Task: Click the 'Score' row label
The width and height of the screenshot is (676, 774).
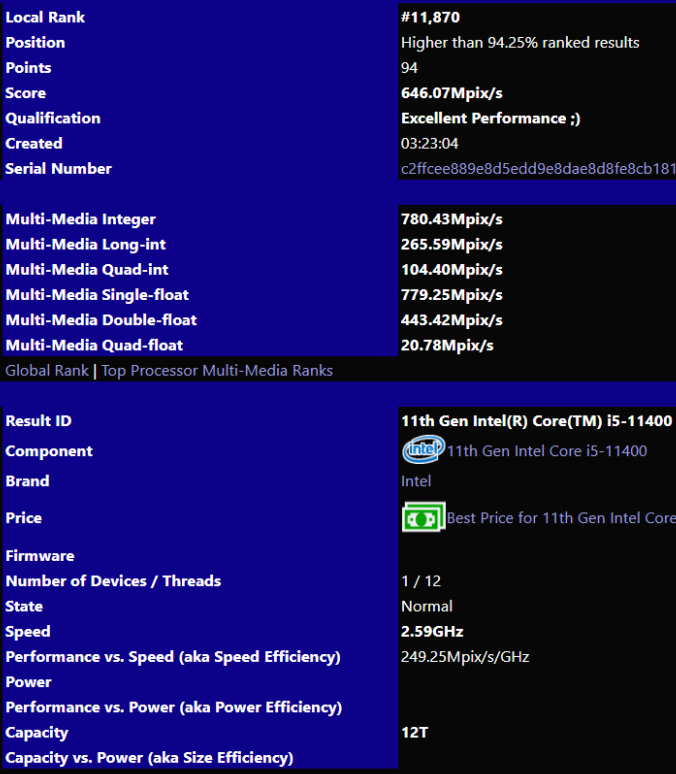Action: tap(26, 93)
